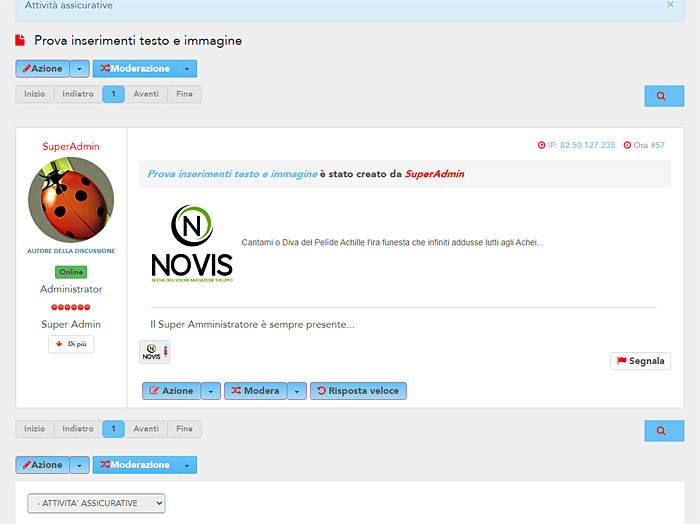Open the SuperAdmin username profile link
700x524 pixels.
click(71, 146)
